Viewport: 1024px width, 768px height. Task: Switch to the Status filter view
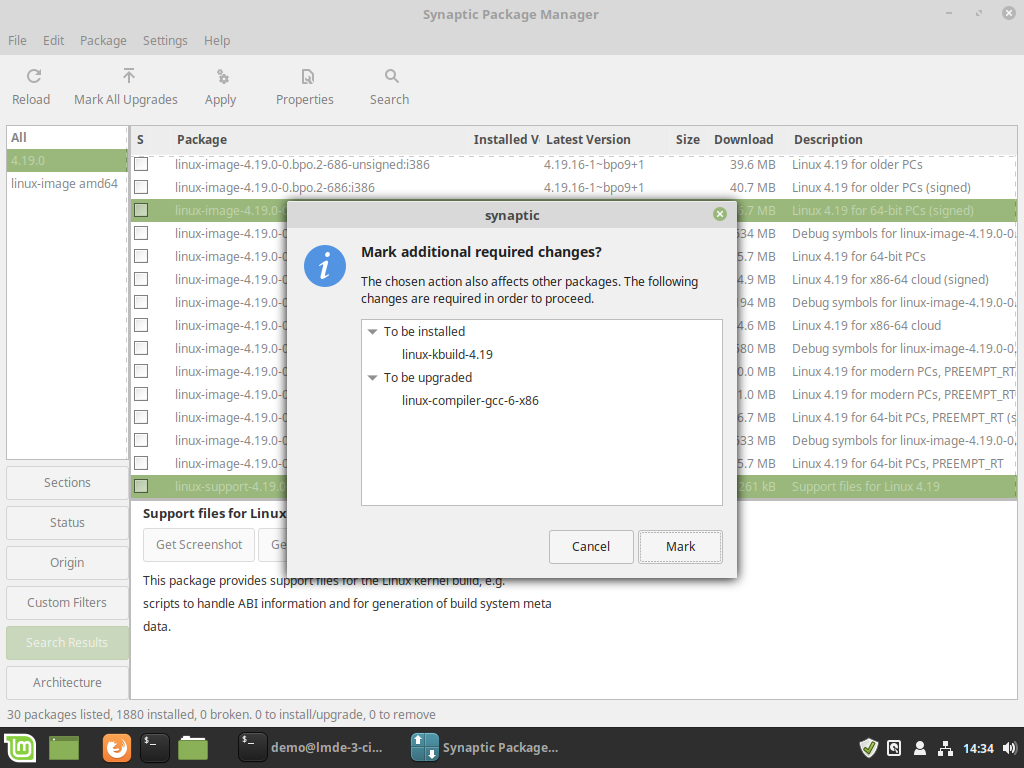[67, 522]
